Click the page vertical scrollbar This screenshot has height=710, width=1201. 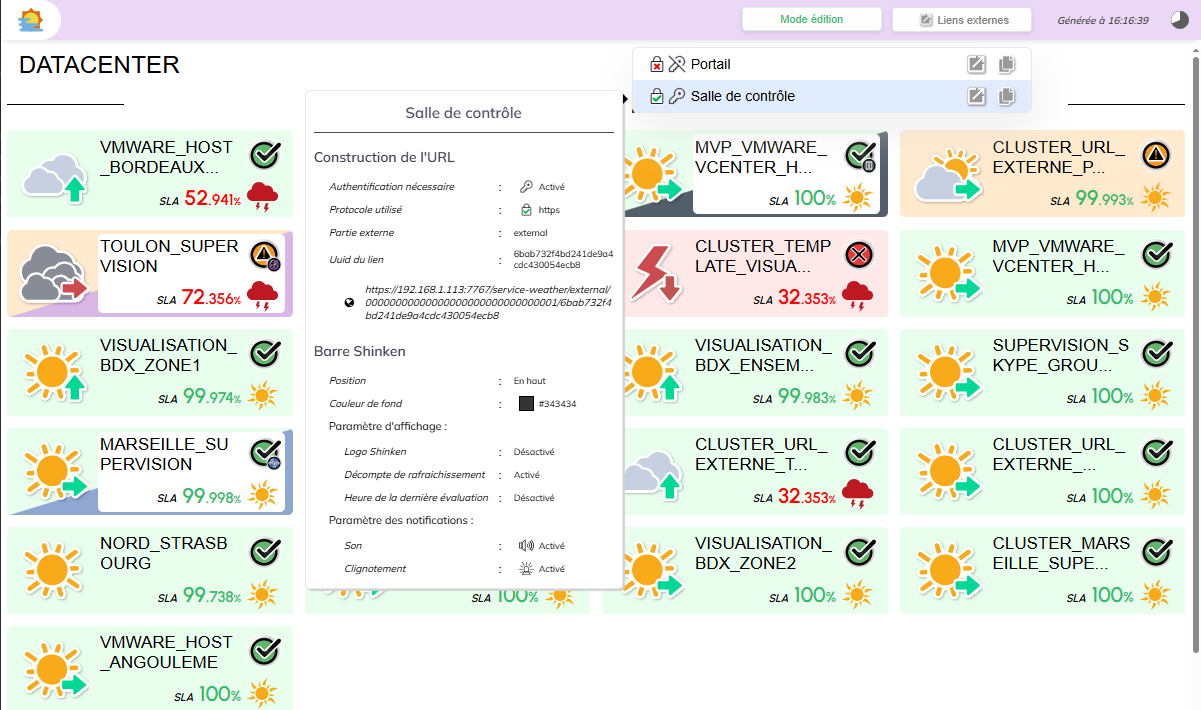pos(1195,350)
